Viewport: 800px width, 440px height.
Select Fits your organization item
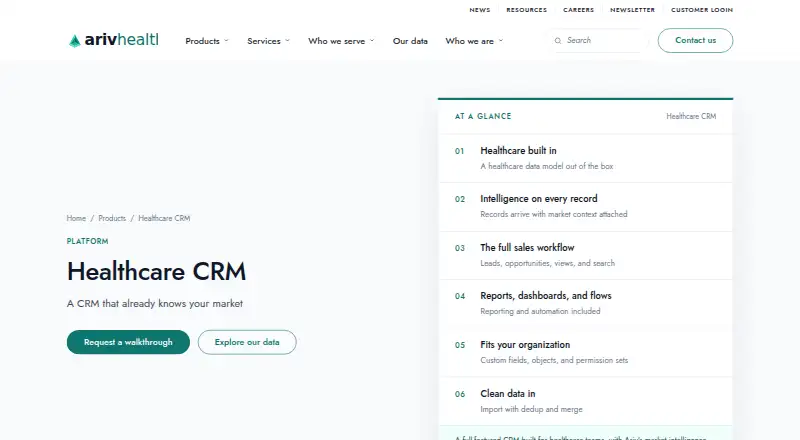coord(585,352)
